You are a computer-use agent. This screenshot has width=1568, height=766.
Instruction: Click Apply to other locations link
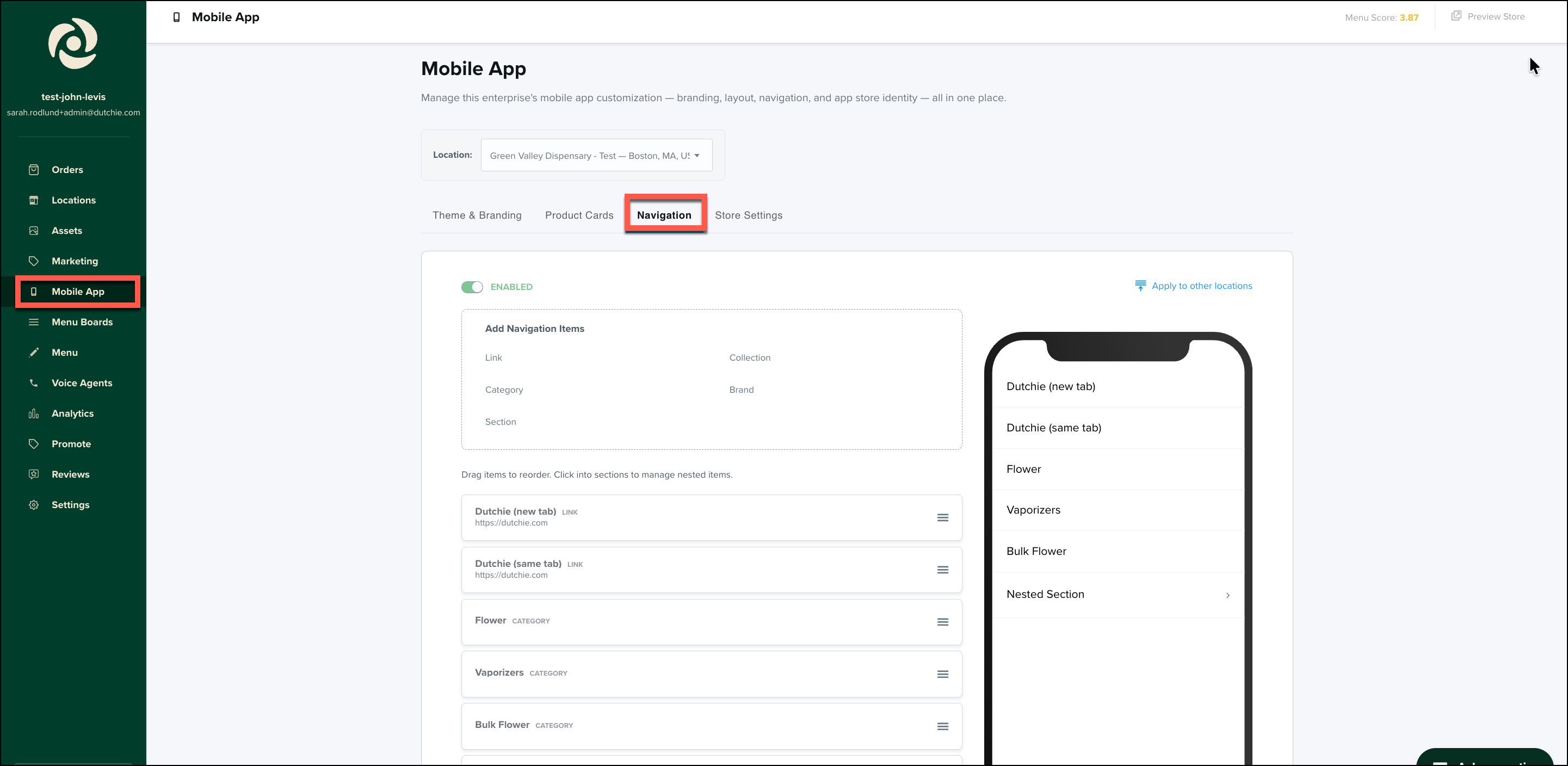[1194, 286]
